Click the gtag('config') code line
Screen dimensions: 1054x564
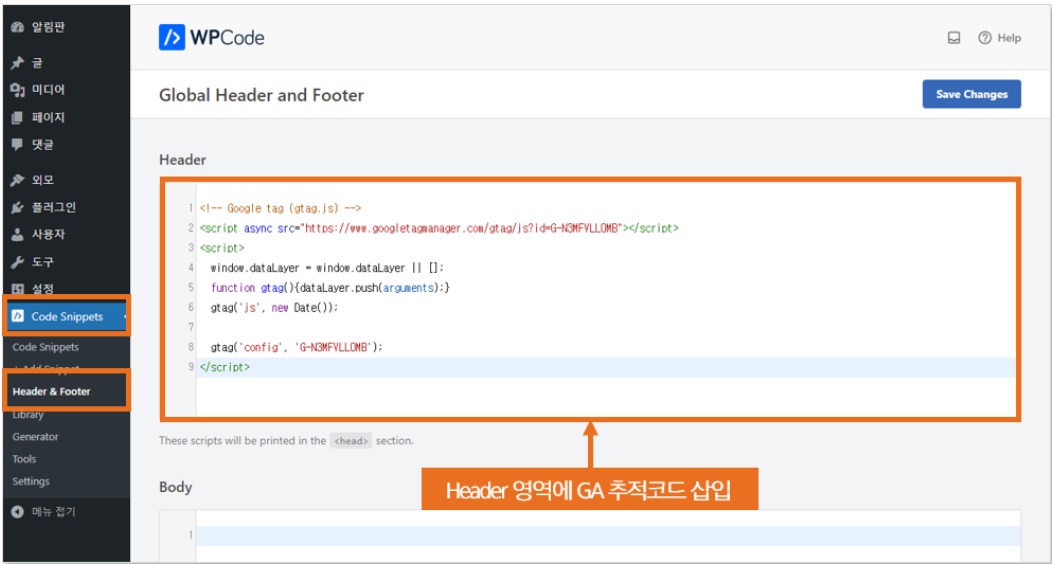[x=296, y=348]
